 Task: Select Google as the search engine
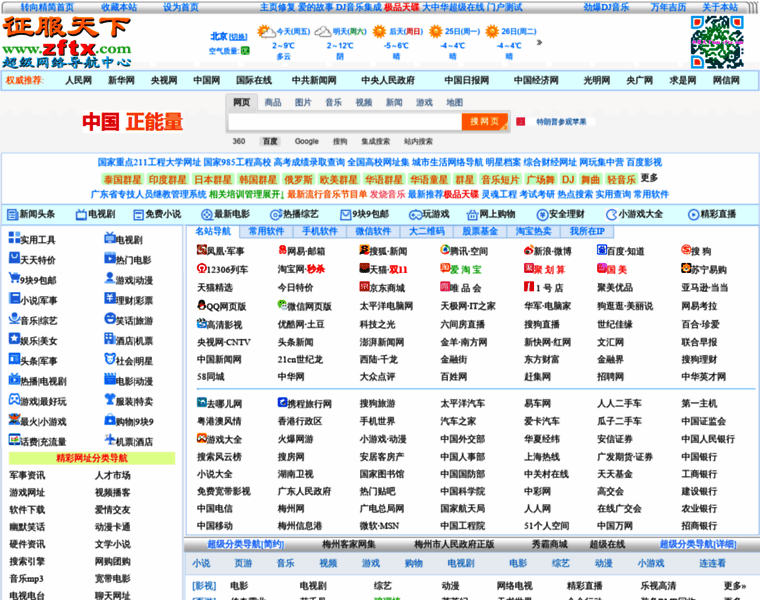pyautogui.click(x=307, y=141)
